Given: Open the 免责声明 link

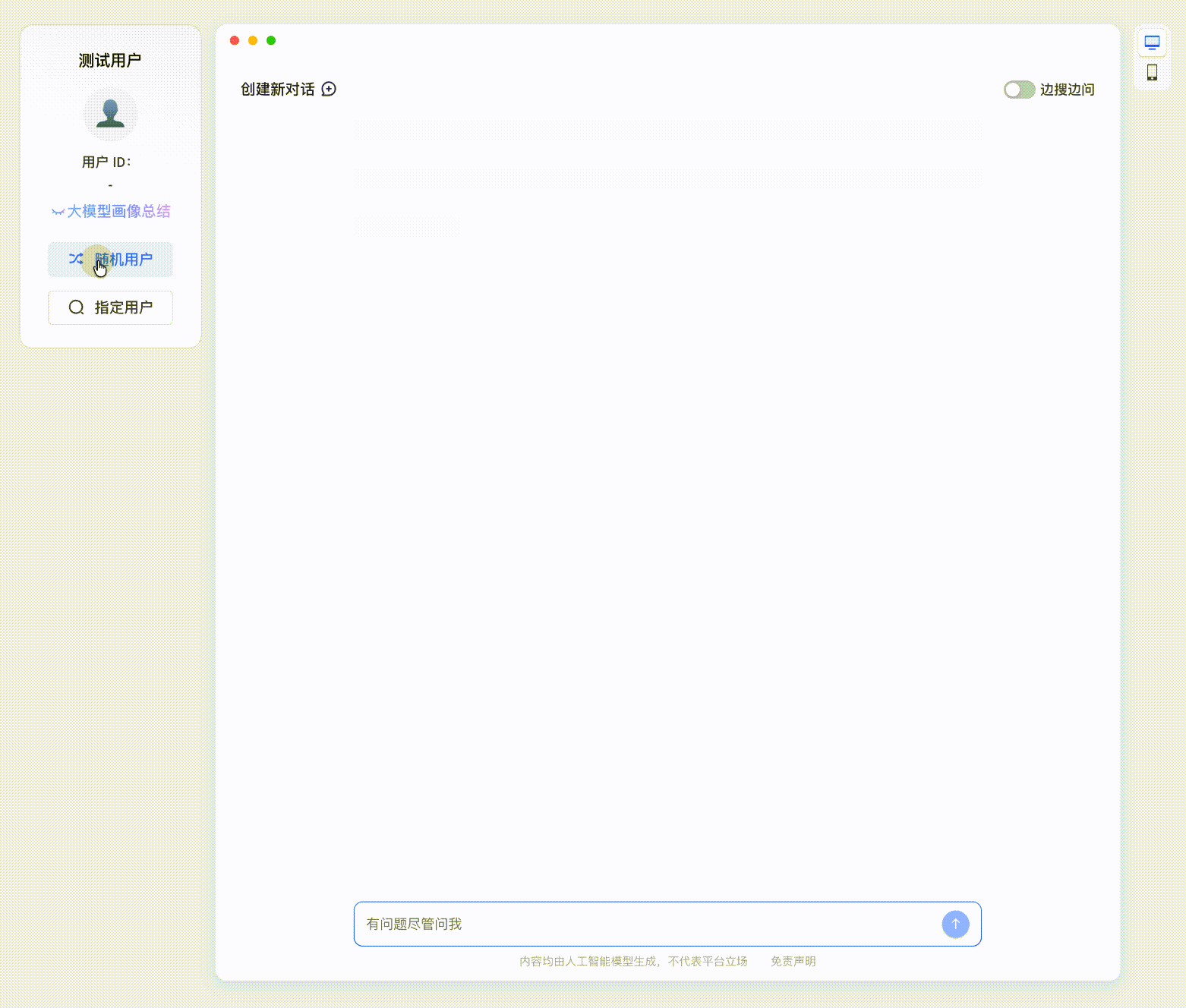Looking at the screenshot, I should (793, 961).
